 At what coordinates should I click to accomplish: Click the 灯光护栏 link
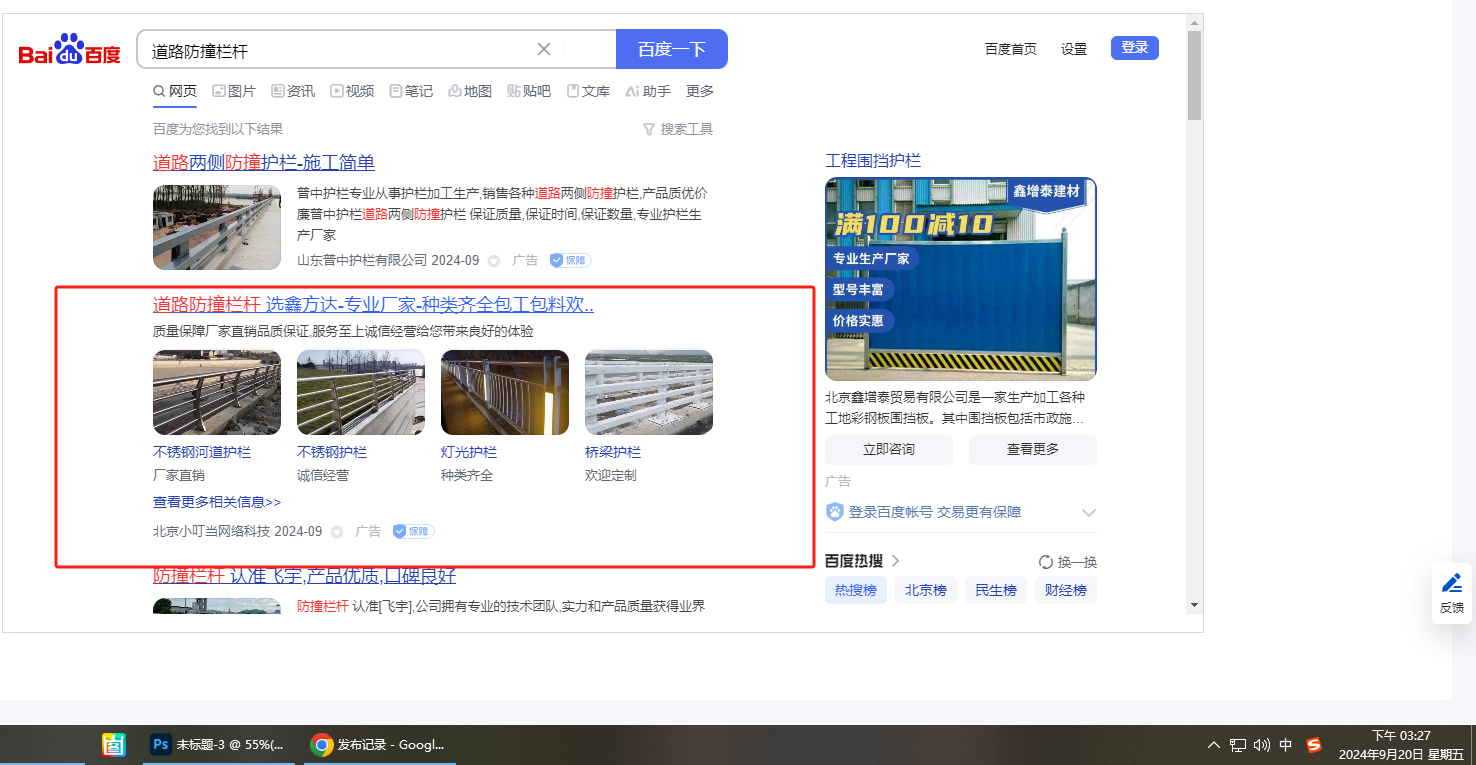tap(469, 452)
